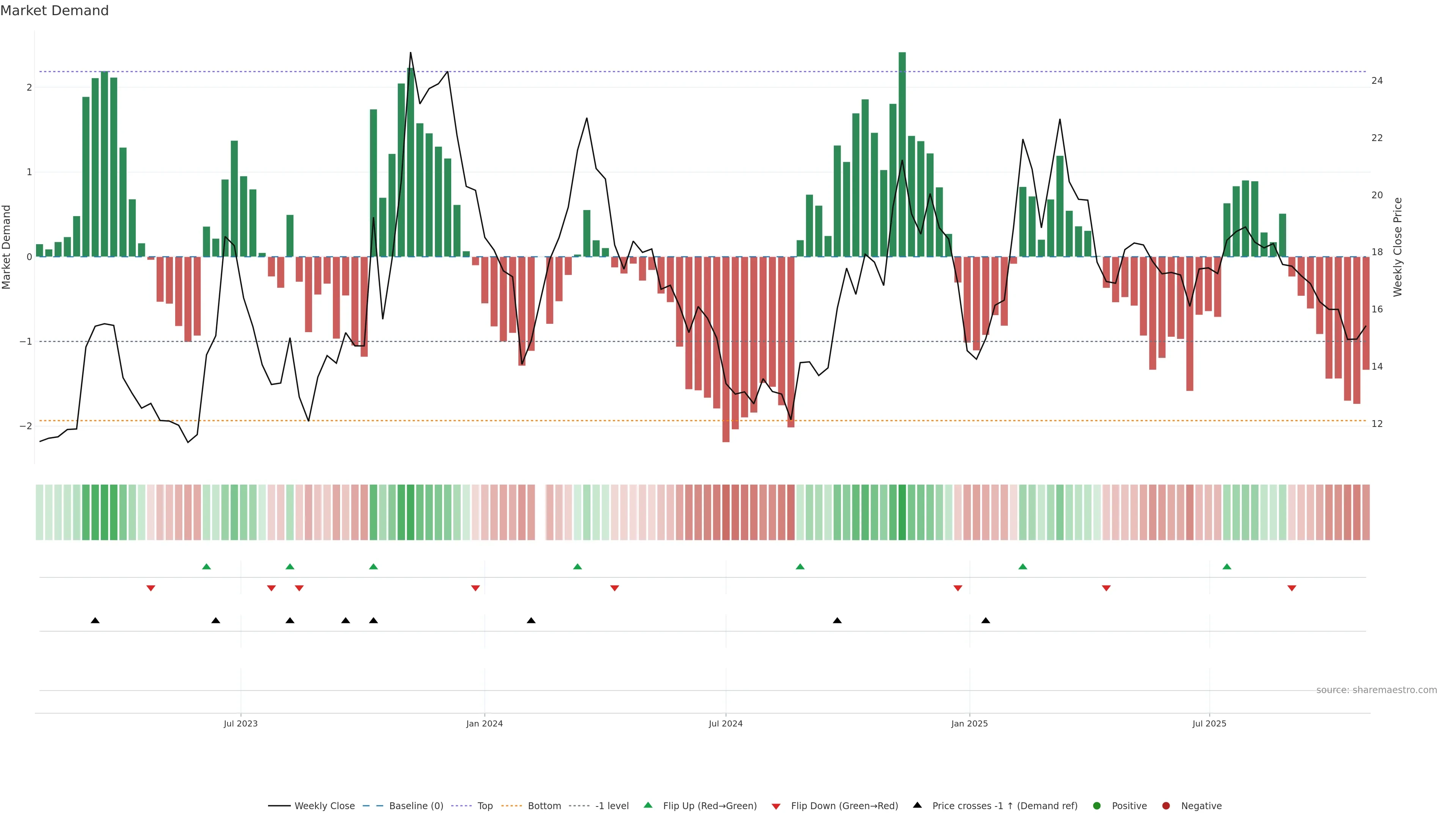The image size is (1456, 819).
Task: Click the source: sharemaestro.com text
Action: point(1376,690)
